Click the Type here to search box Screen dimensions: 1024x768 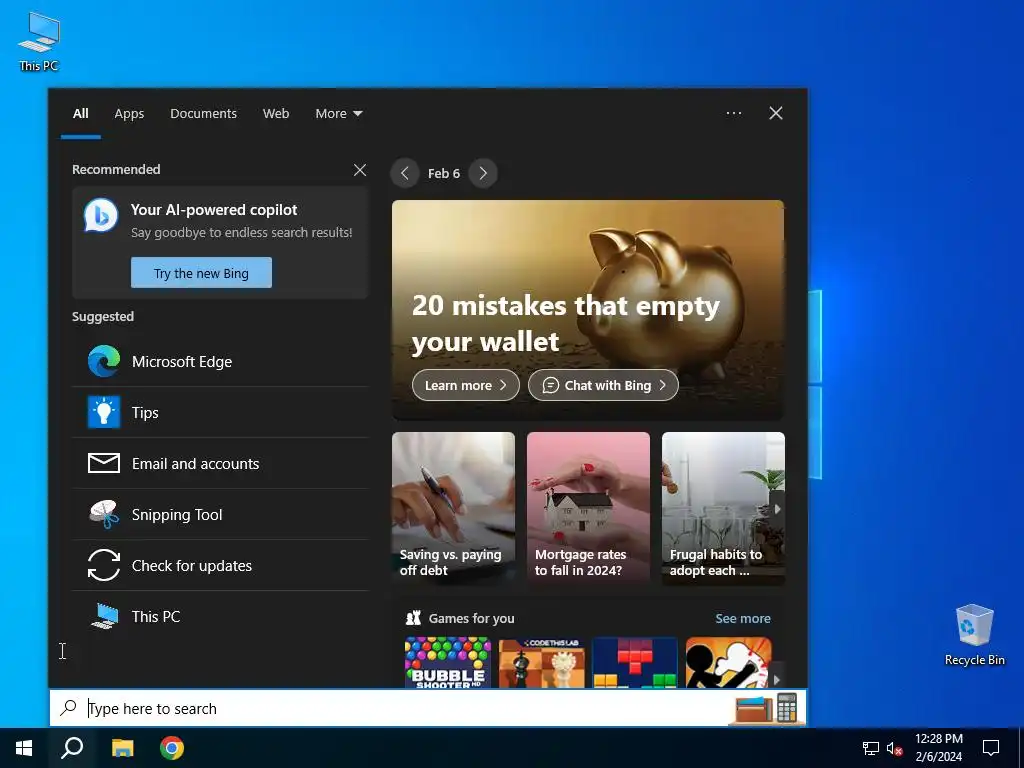[428, 708]
